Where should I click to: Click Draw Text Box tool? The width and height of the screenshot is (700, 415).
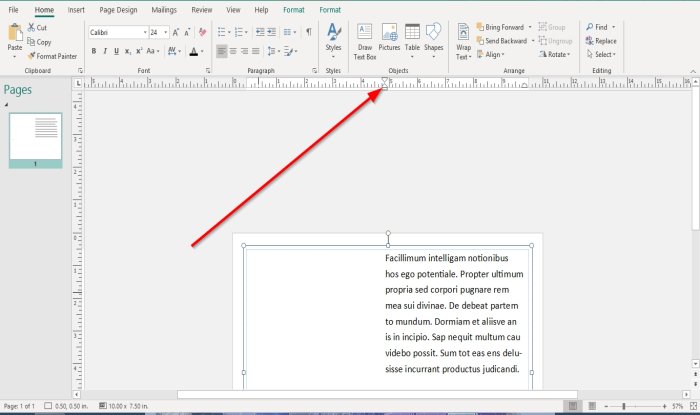(x=365, y=42)
